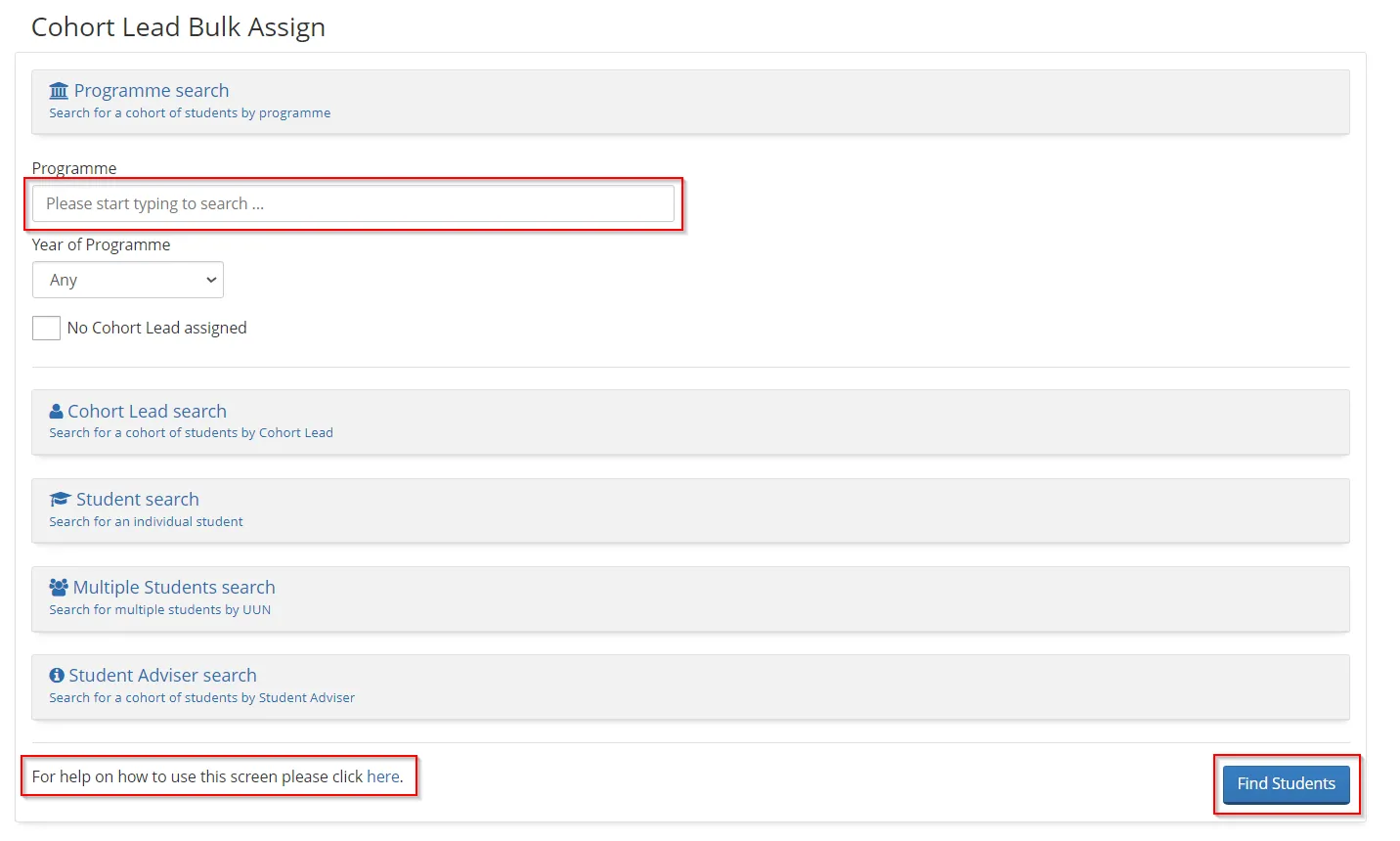Enable the No Cohort Lead assigned checkbox

tap(46, 328)
